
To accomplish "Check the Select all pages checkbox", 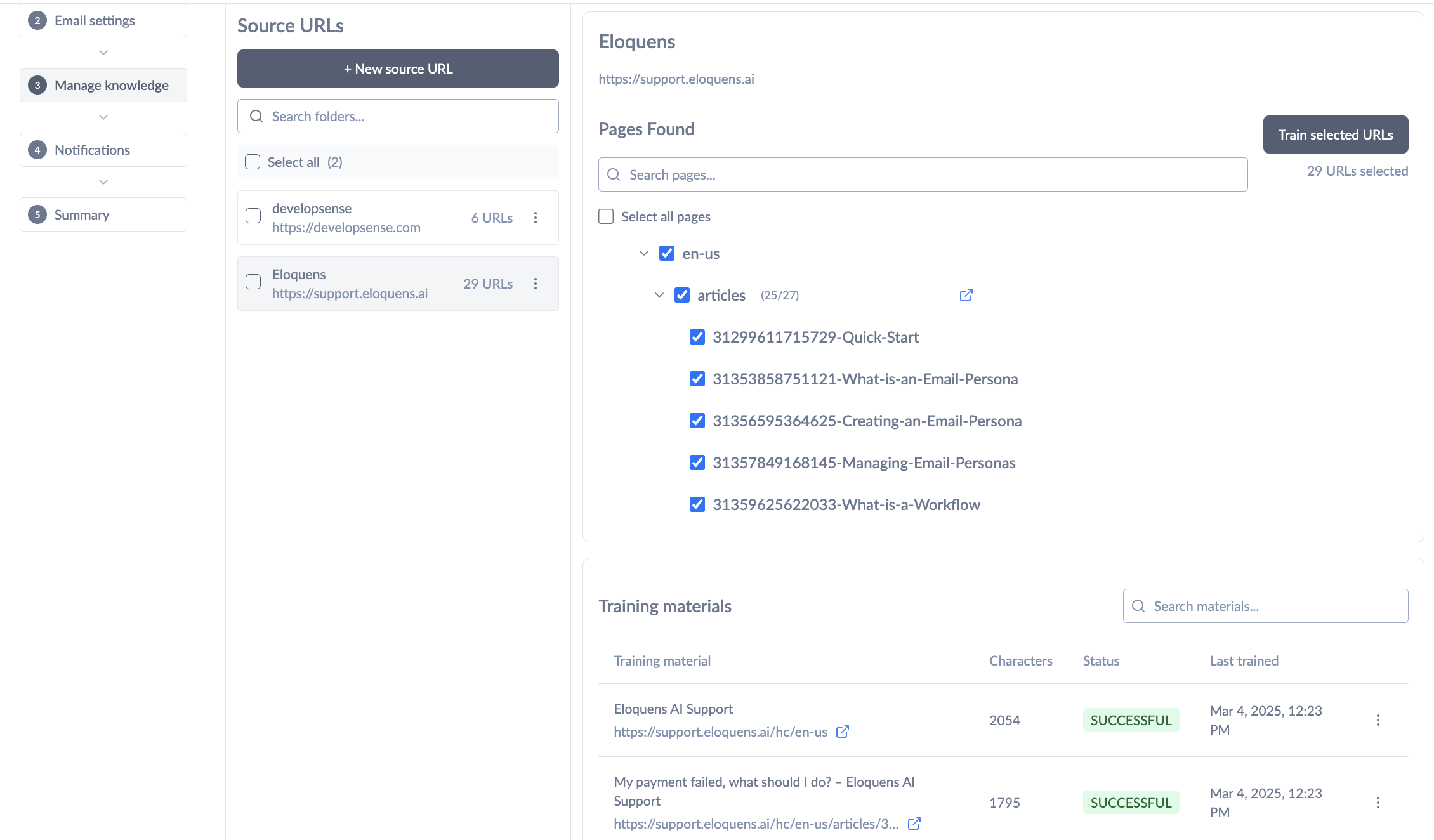I will (x=606, y=216).
